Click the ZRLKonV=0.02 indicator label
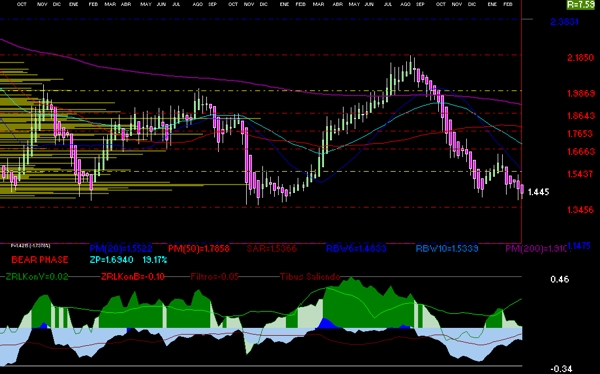The height and width of the screenshot is (374, 600). (x=37, y=277)
